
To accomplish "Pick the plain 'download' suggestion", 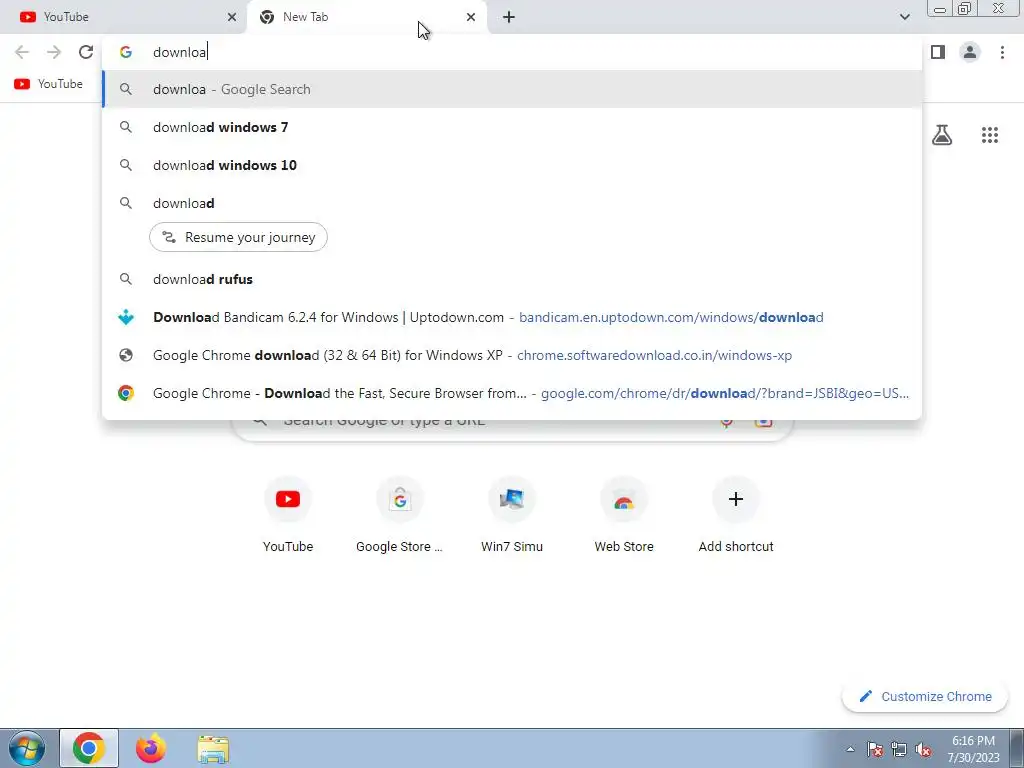I will pyautogui.click(x=512, y=203).
